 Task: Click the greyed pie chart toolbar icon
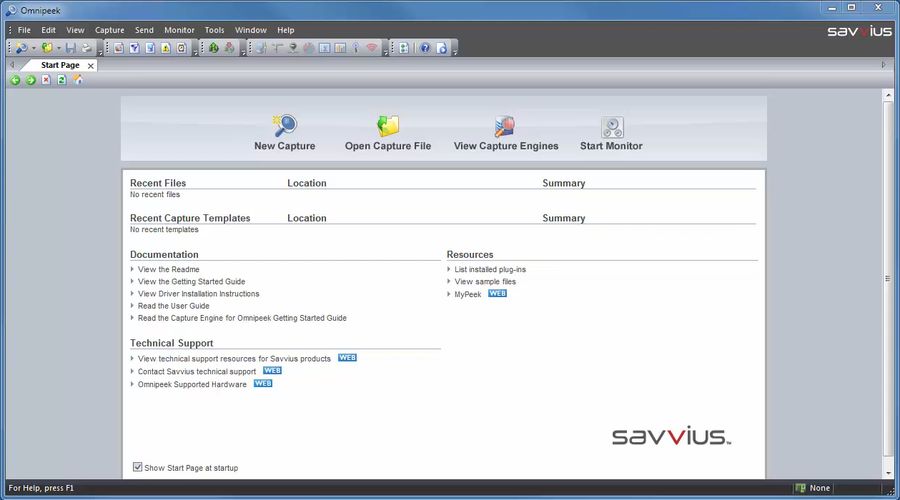point(309,48)
